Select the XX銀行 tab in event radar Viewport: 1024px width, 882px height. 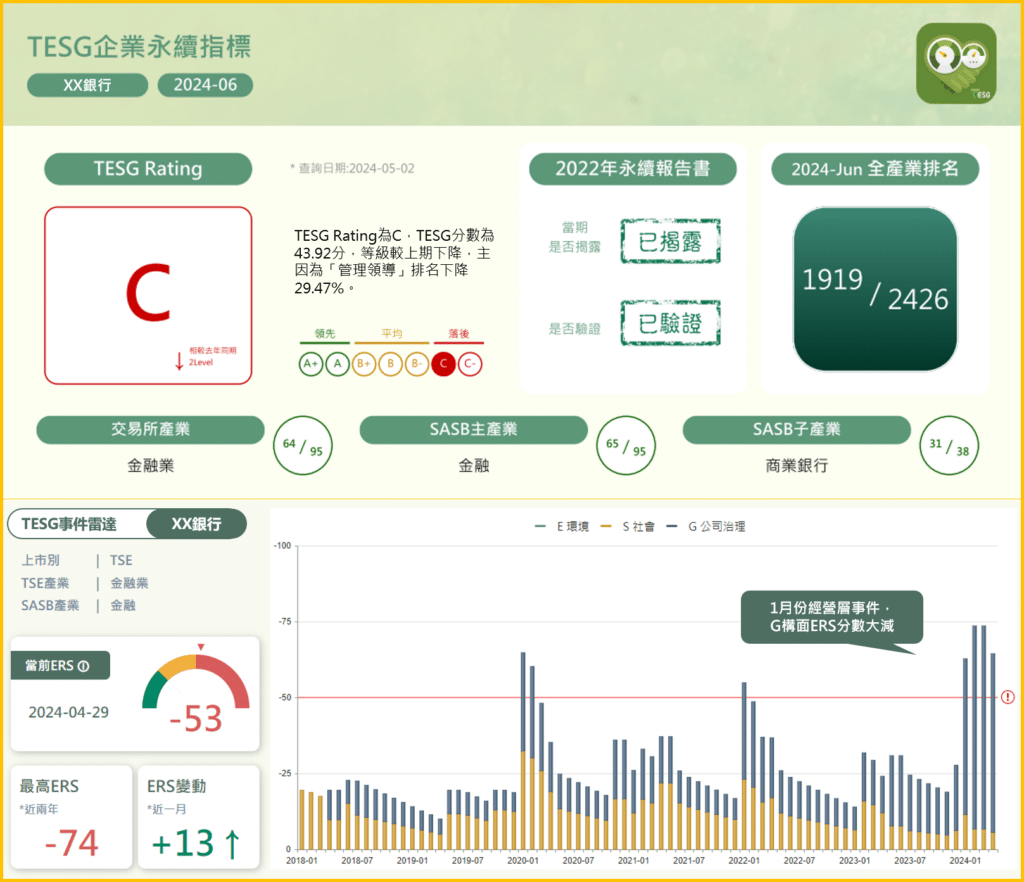(196, 524)
